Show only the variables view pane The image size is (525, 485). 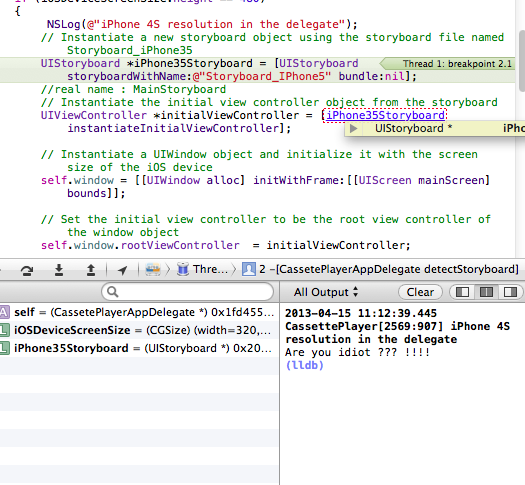click(462, 292)
